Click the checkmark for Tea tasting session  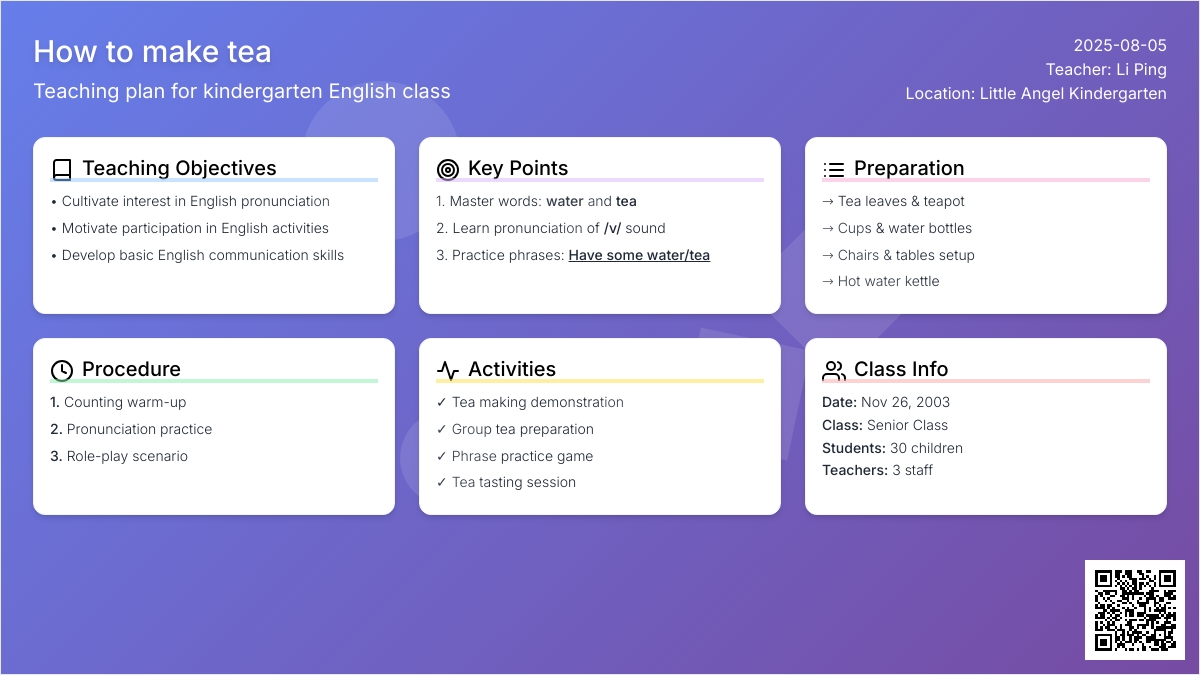(442, 482)
